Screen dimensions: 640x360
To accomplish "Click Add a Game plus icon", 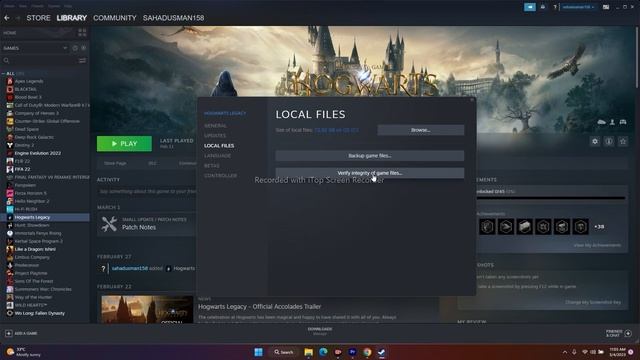I will [9, 333].
